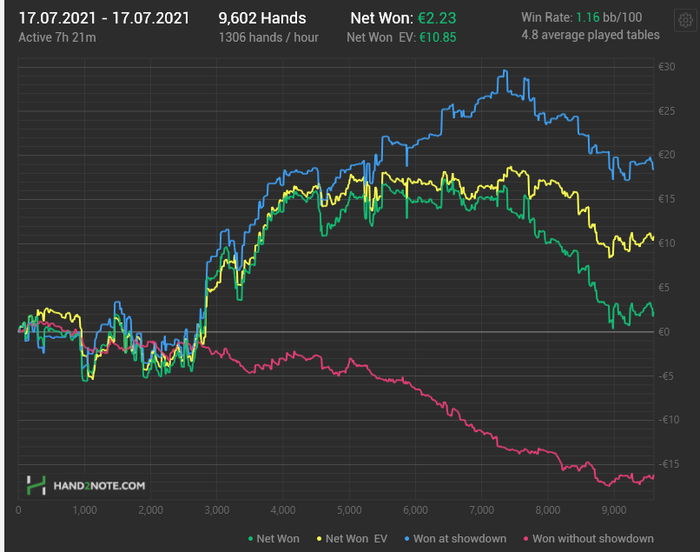
Task: Click the Active 7h 21m label
Action: [x=57, y=38]
